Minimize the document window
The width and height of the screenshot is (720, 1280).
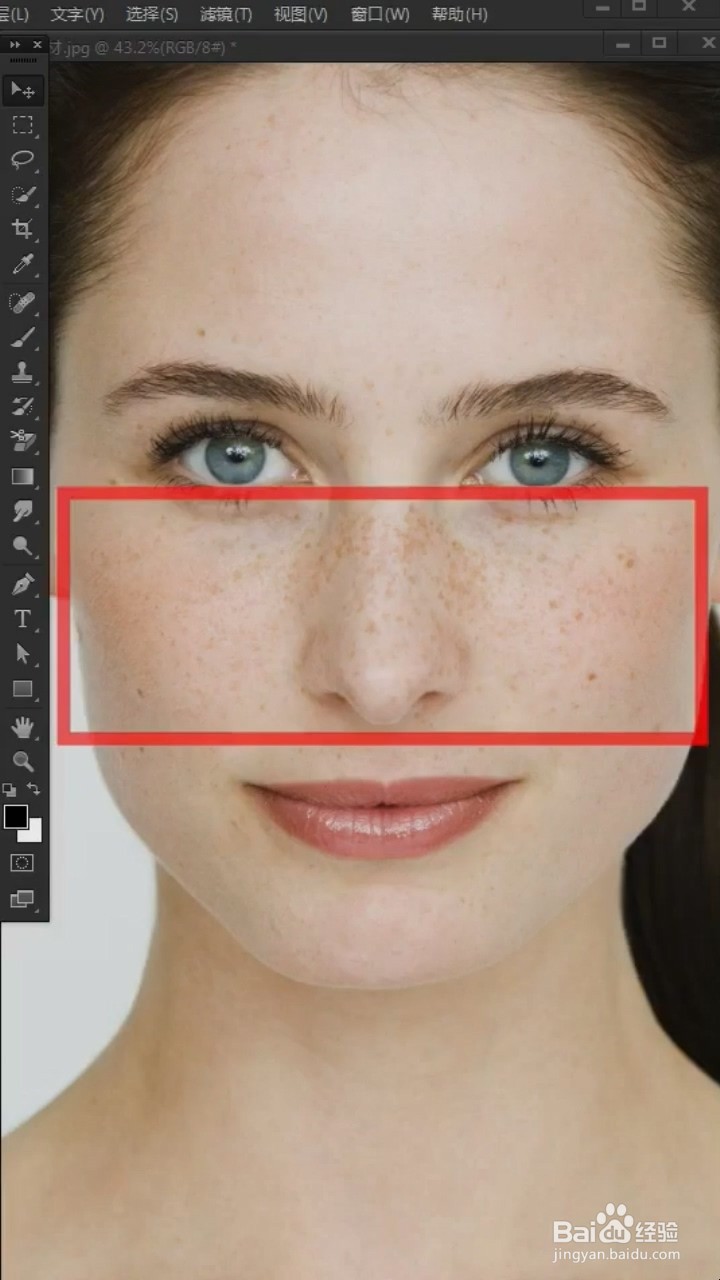pyautogui.click(x=622, y=43)
